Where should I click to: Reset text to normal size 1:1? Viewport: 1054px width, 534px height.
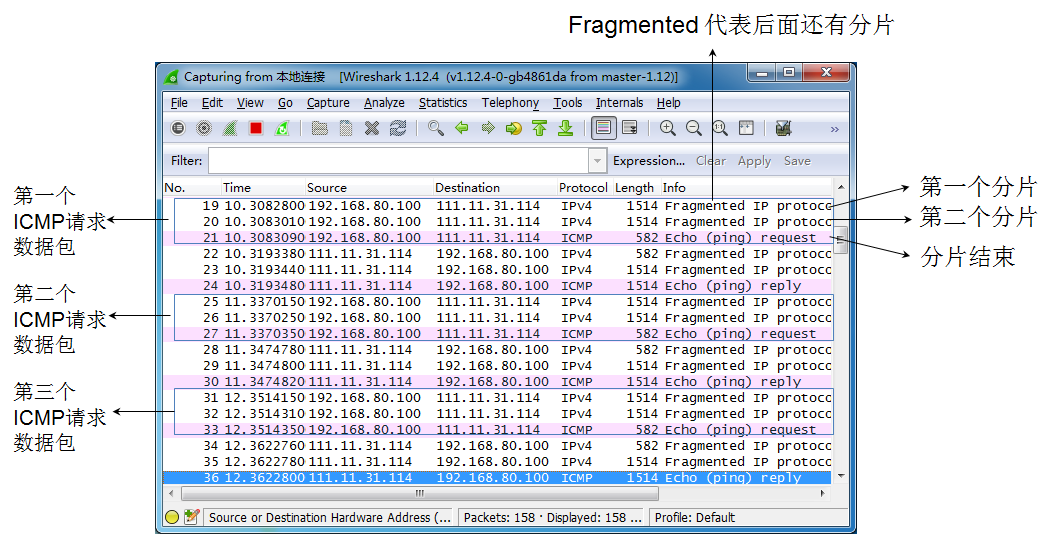(720, 128)
